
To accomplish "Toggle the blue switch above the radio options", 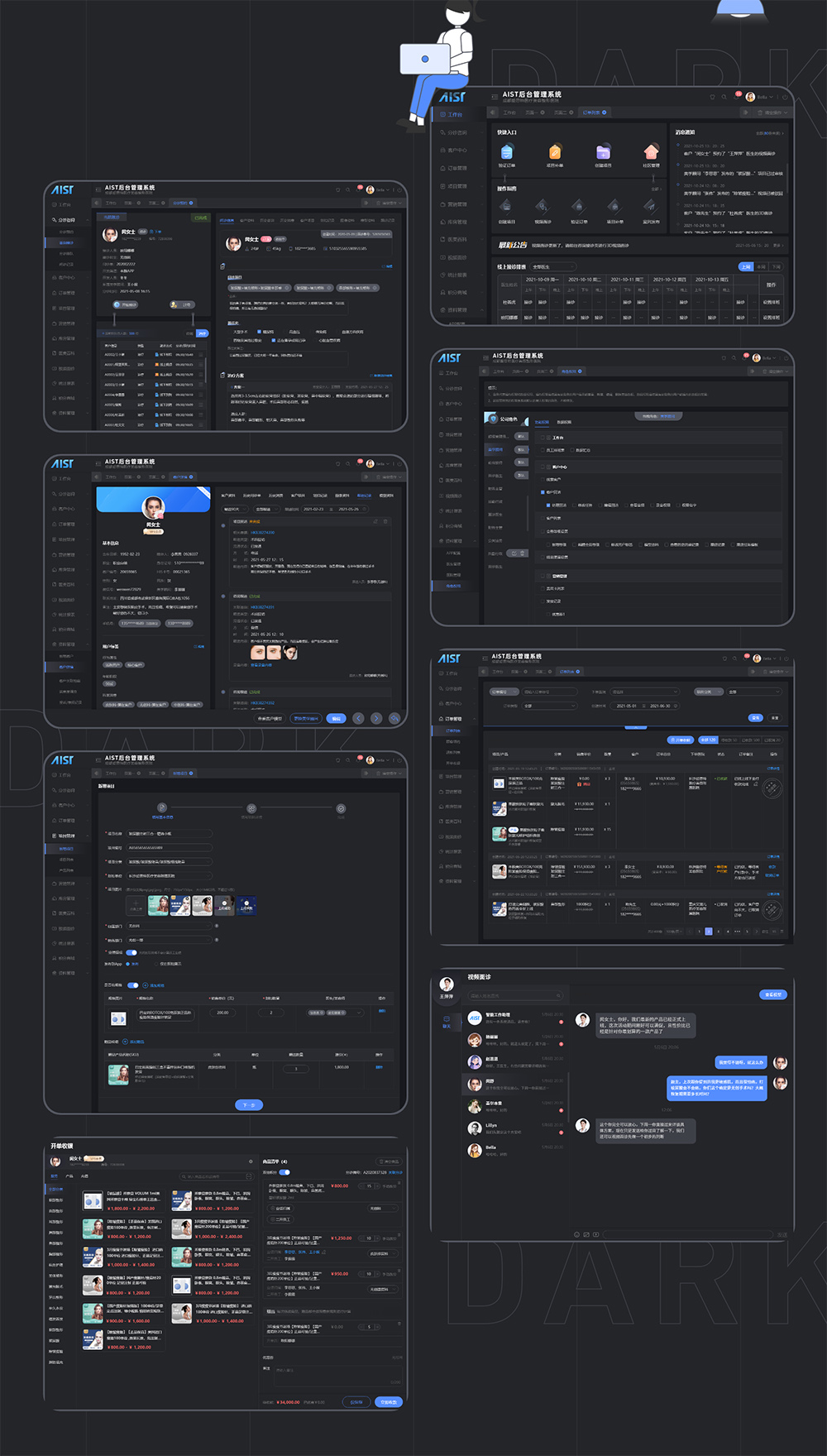I will click(131, 952).
